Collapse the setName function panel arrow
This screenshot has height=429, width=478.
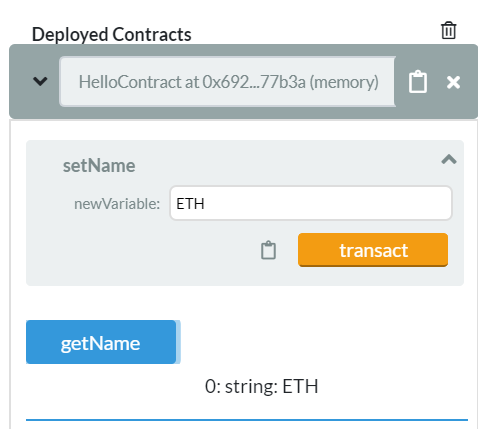449,159
